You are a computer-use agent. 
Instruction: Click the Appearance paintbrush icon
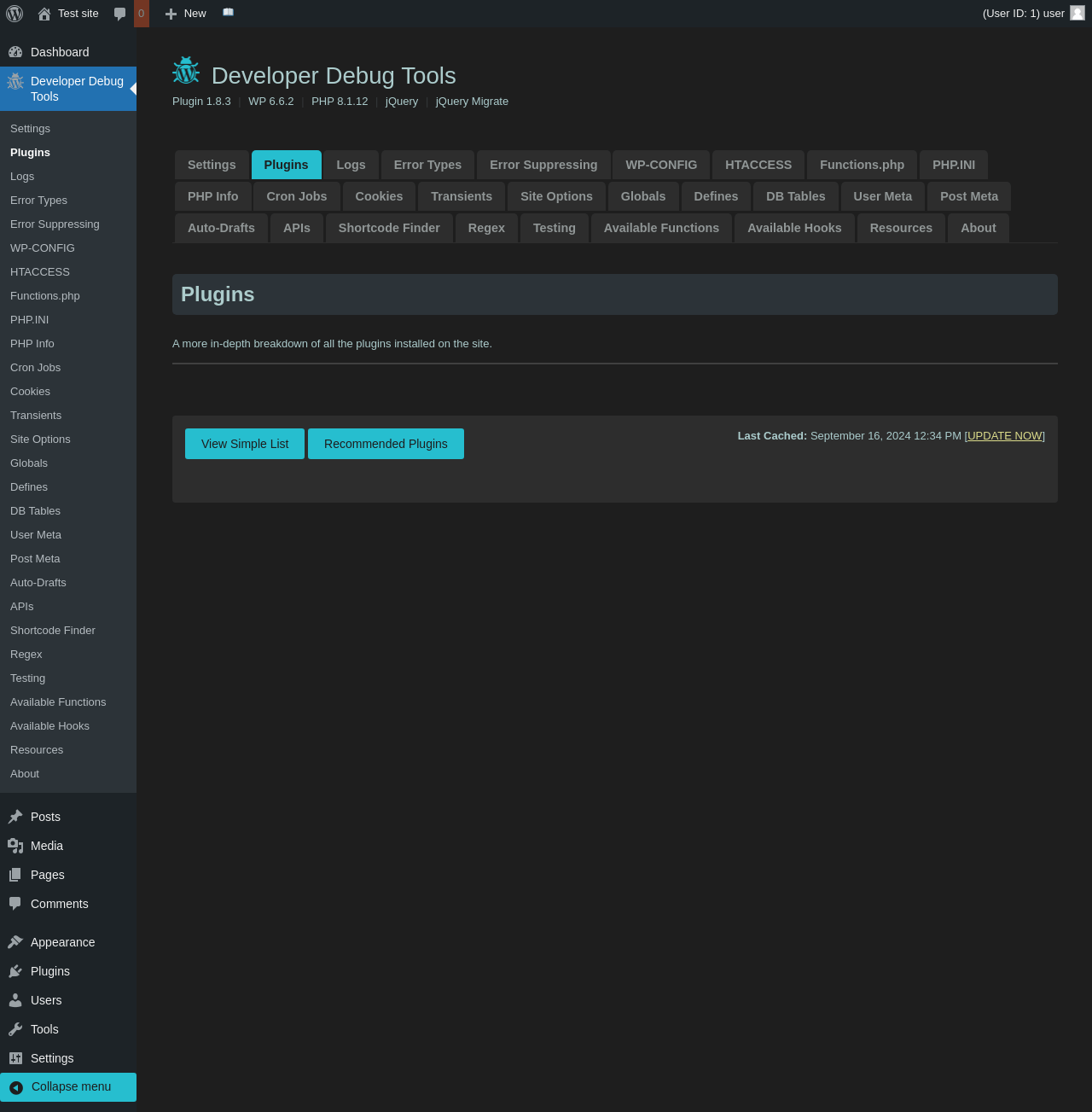15,942
